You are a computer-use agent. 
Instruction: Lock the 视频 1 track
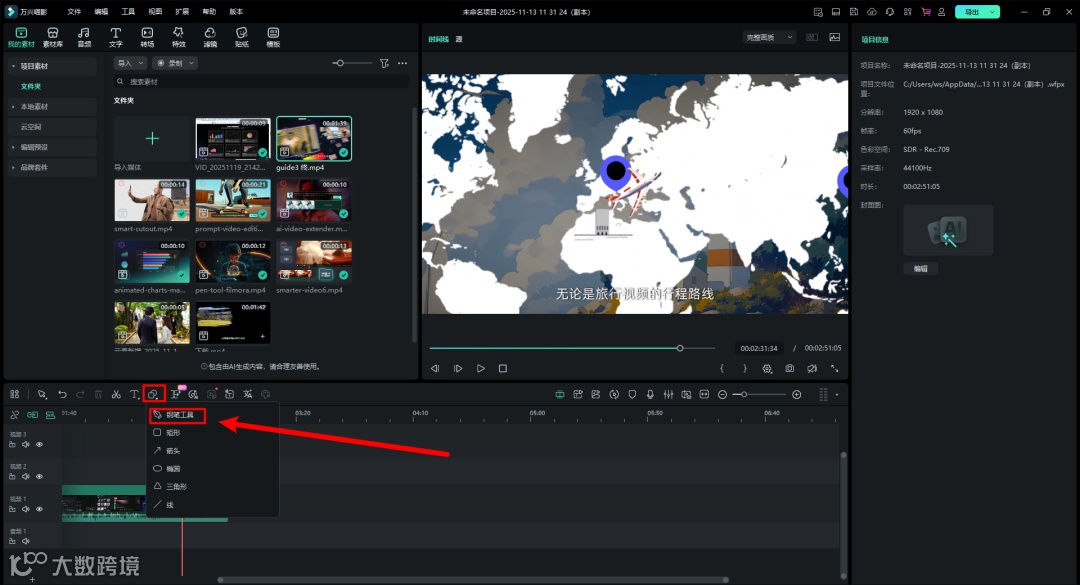tap(14, 508)
